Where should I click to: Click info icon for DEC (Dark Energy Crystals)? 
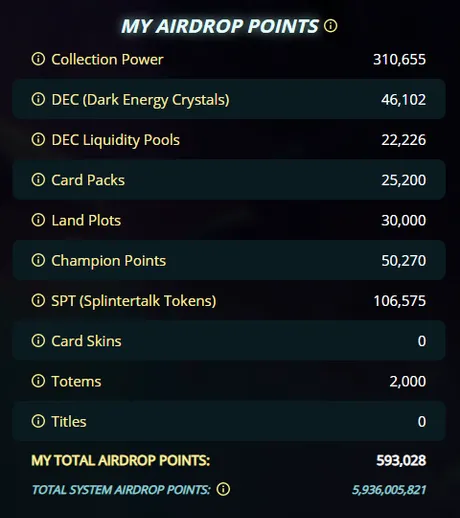point(38,99)
